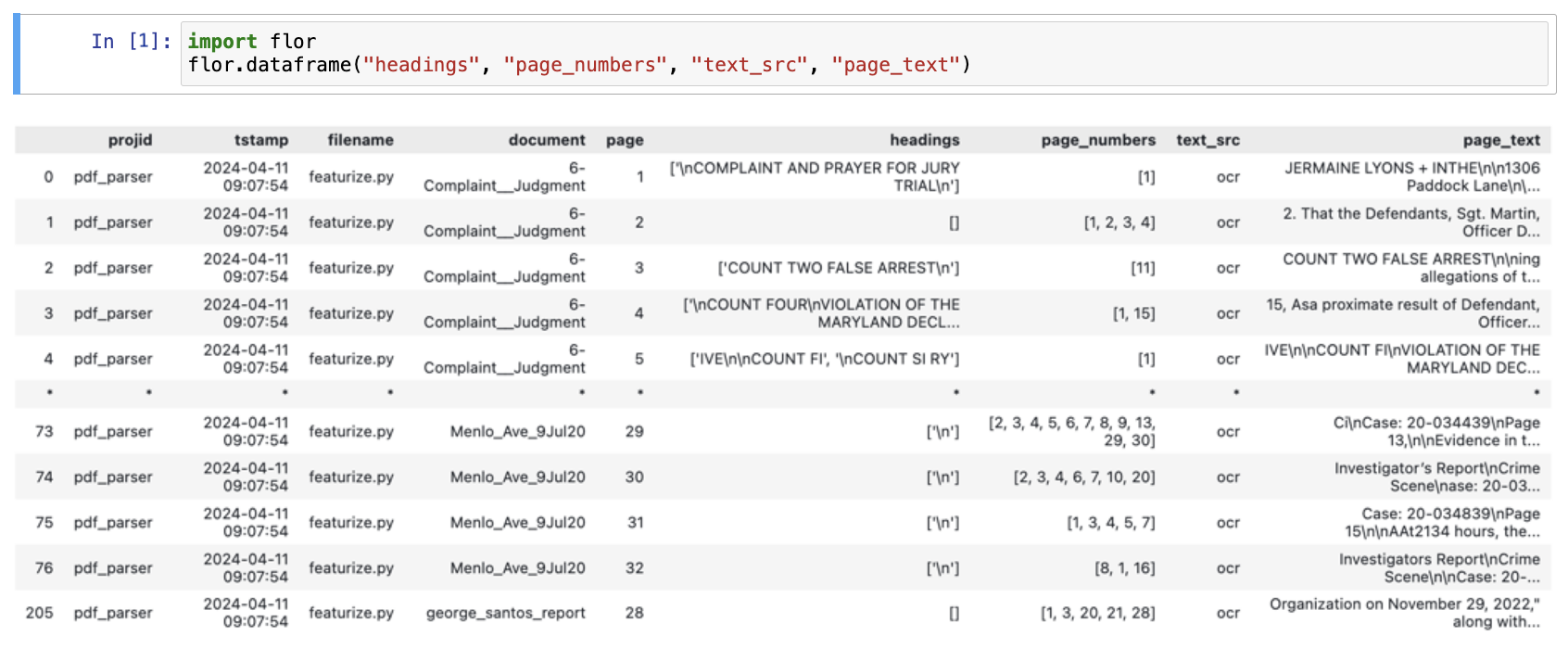Screen dimensions: 1568x661
Task: Select the page_numbers column header
Action: click(1097, 140)
